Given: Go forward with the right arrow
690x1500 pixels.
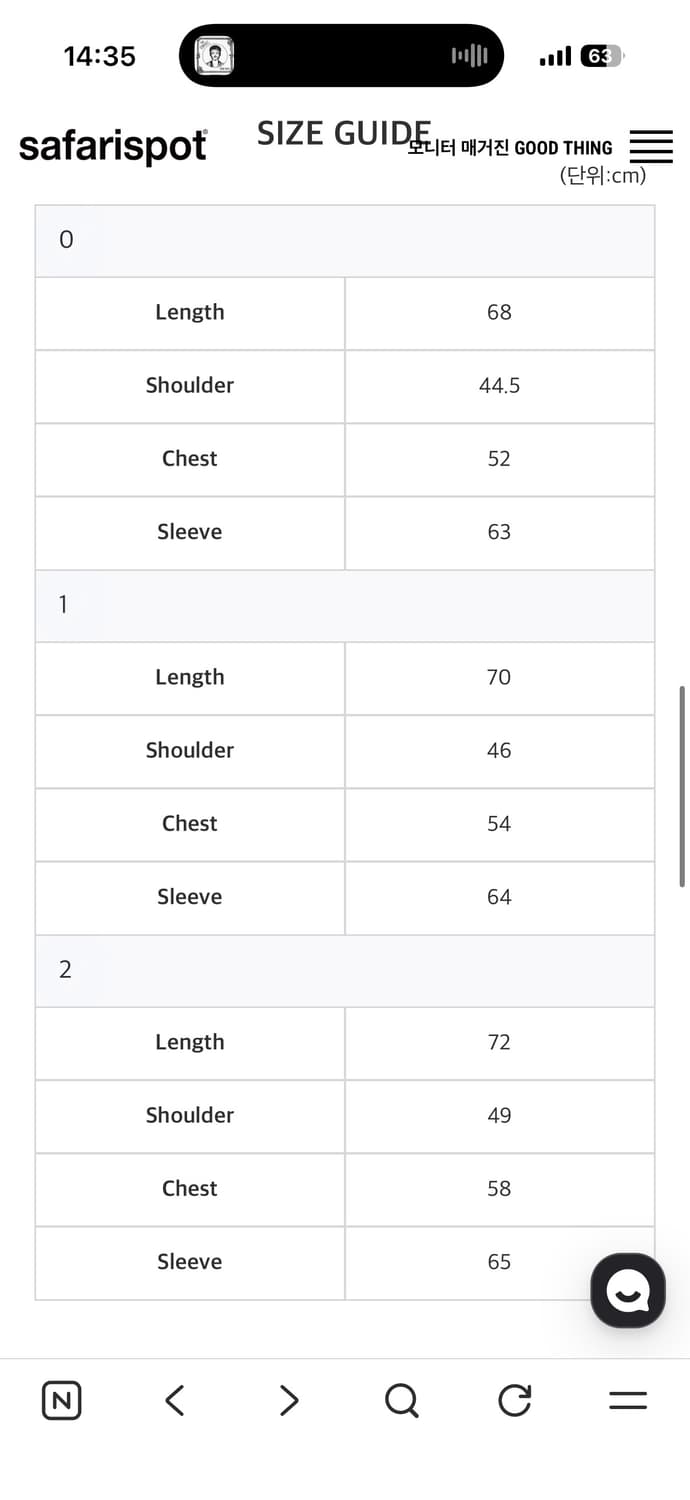Looking at the screenshot, I should (x=289, y=1400).
